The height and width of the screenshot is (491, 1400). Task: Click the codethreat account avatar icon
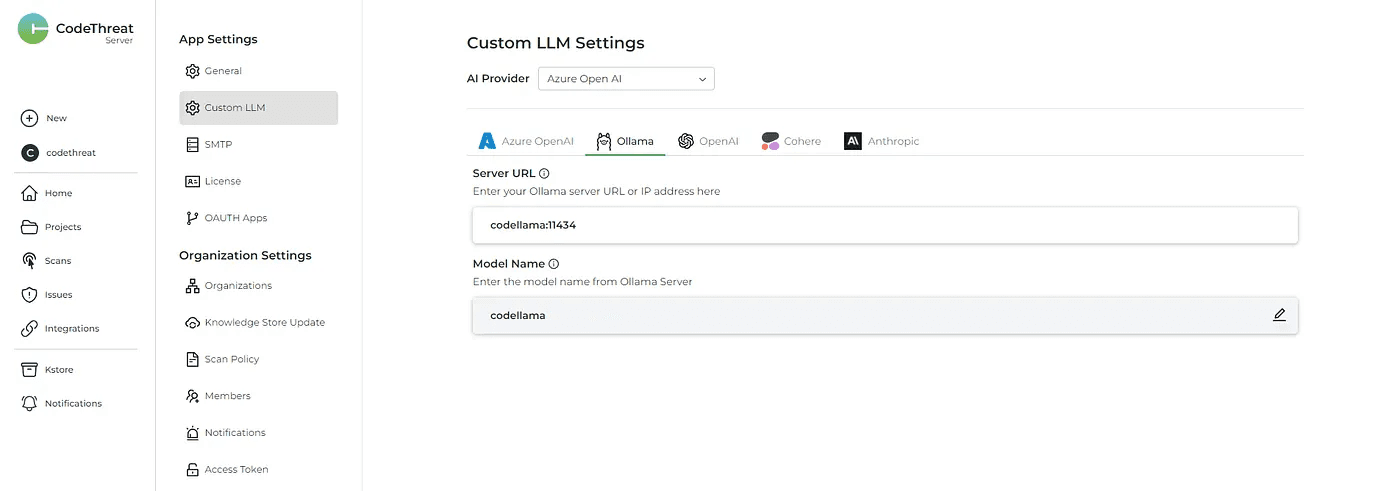click(x=30, y=153)
